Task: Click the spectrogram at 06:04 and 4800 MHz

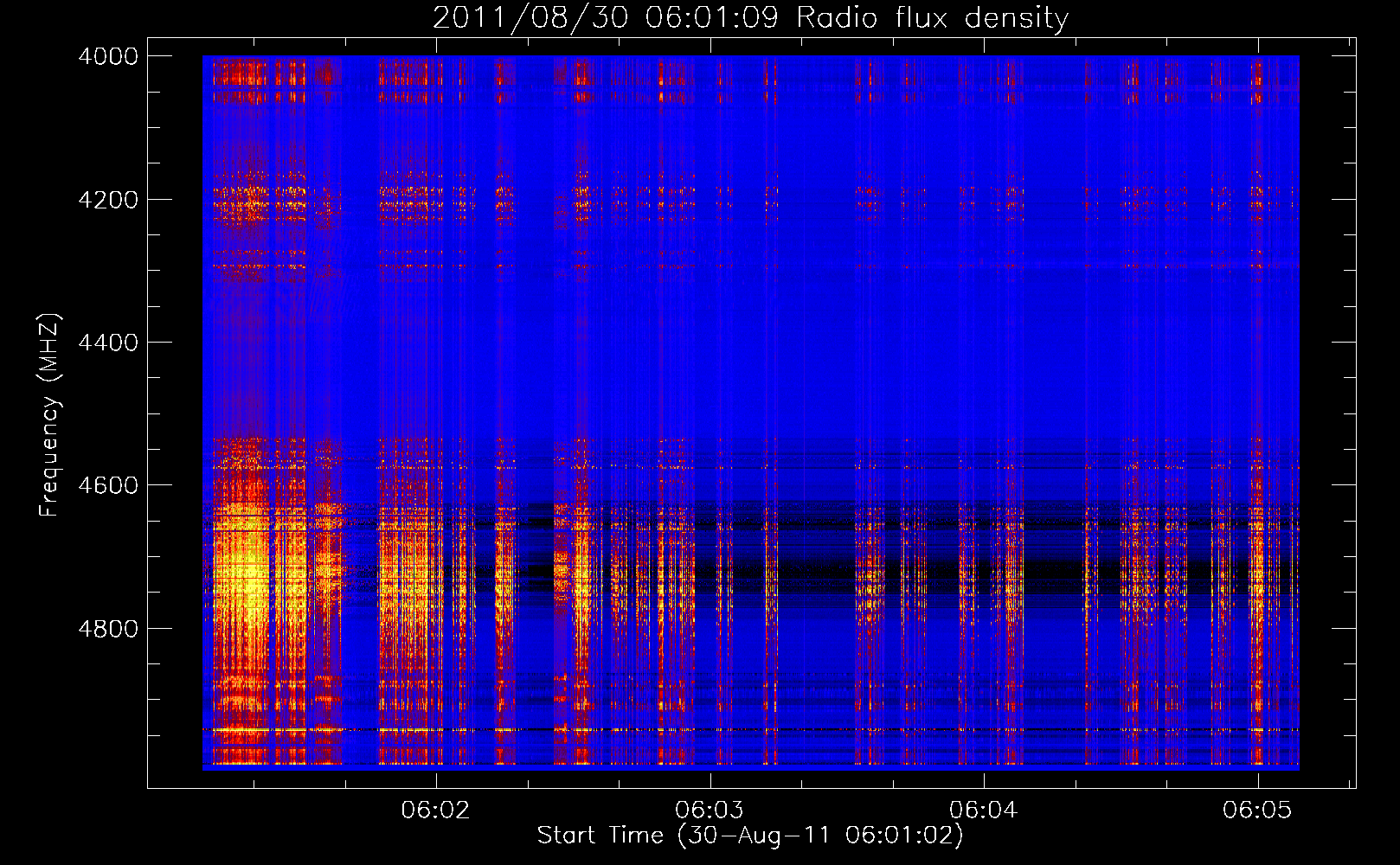Action: 984,628
